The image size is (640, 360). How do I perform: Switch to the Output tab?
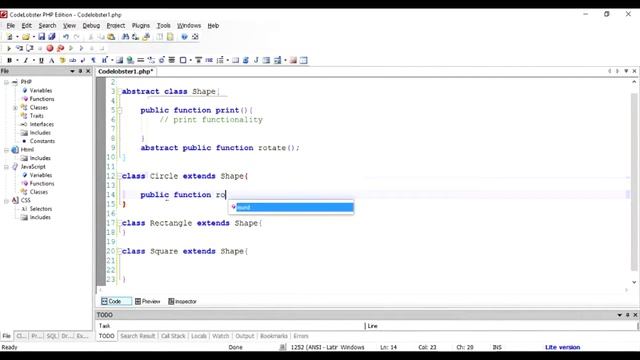click(x=245, y=336)
